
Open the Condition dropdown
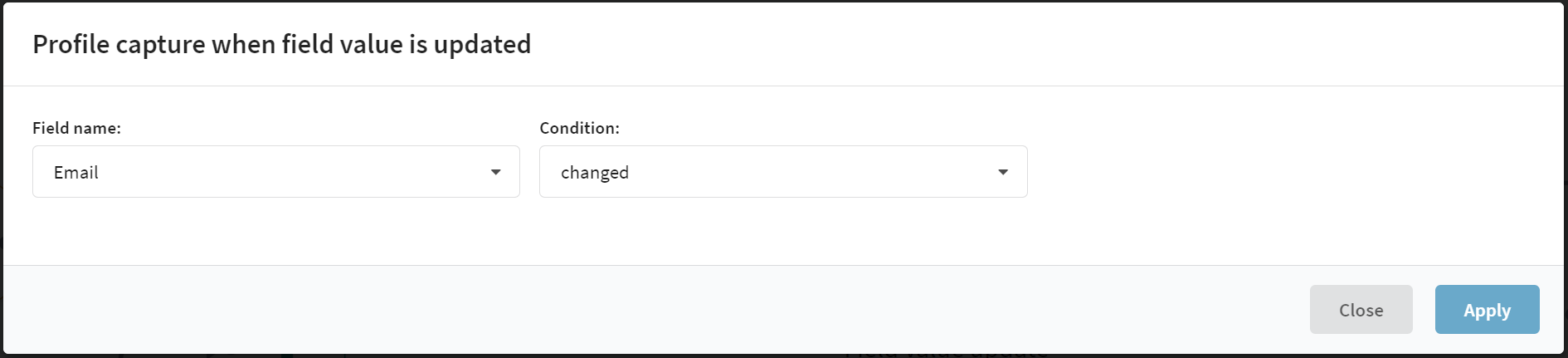[x=783, y=172]
